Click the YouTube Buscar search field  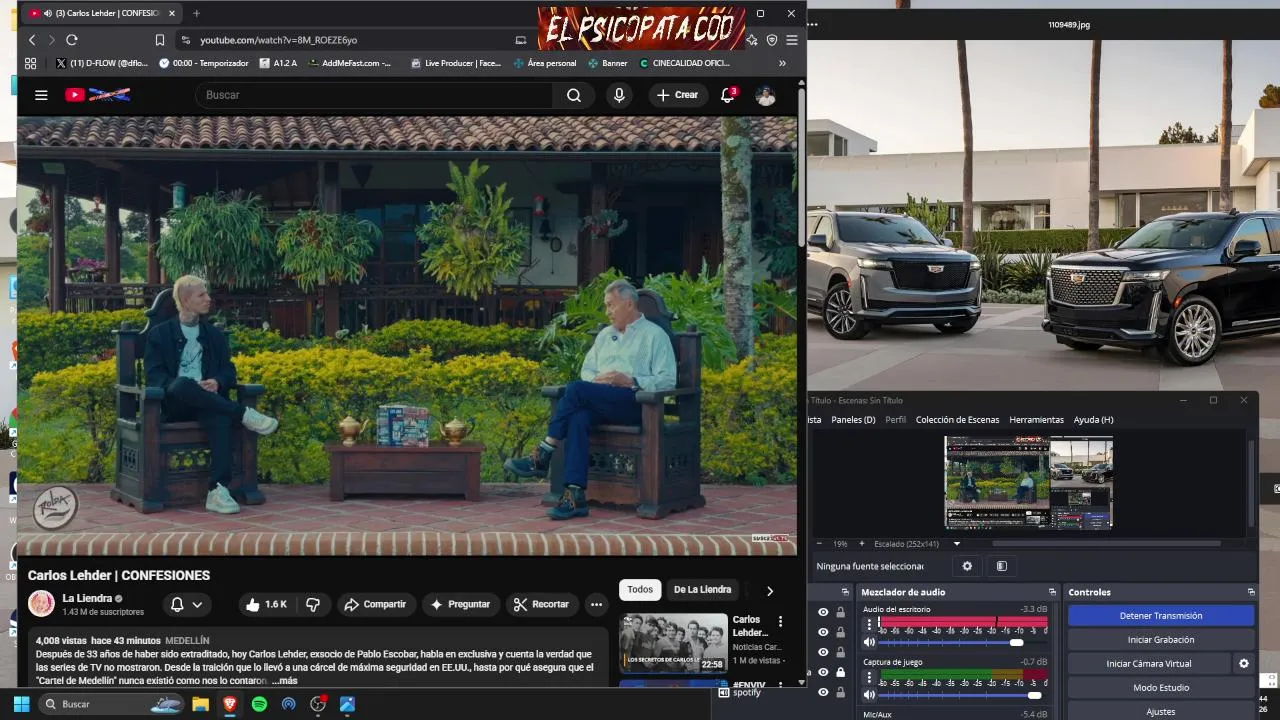pyautogui.click(x=374, y=95)
